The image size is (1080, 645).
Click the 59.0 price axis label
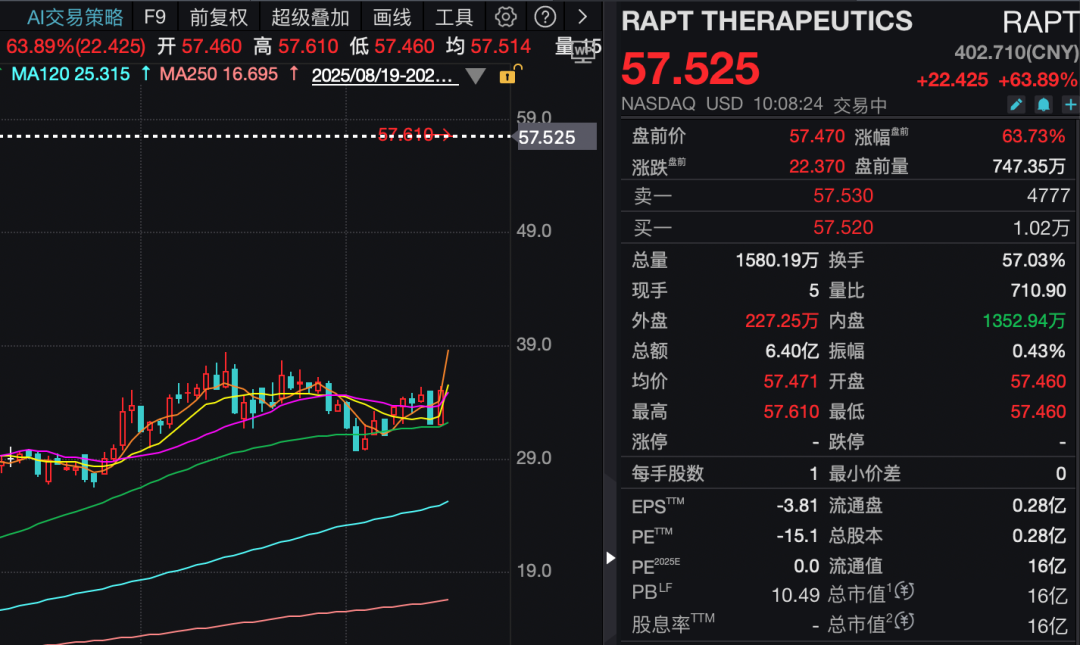point(534,116)
